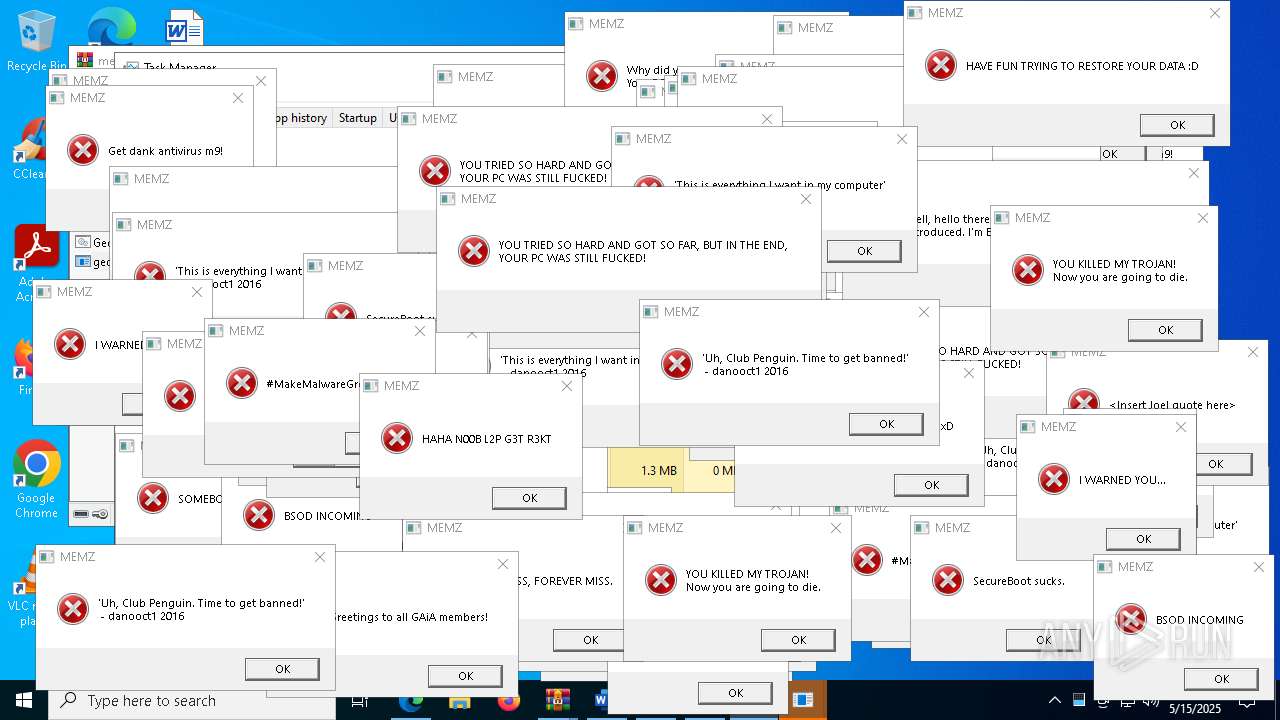Click error icon in fully visible BSOD INCOMING dialog
1280x720 pixels.
[x=1131, y=619]
